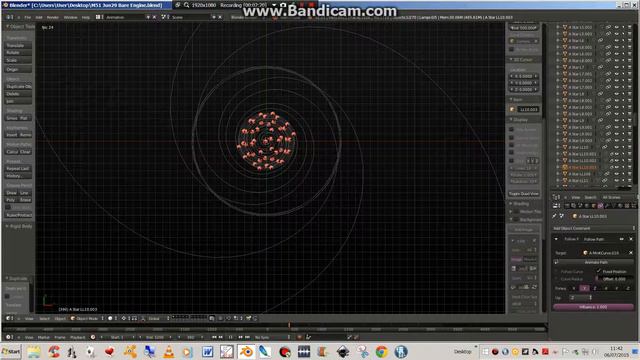The image size is (640, 360).
Task: Open the Playback menu in timeline header
Action: pos(78,337)
